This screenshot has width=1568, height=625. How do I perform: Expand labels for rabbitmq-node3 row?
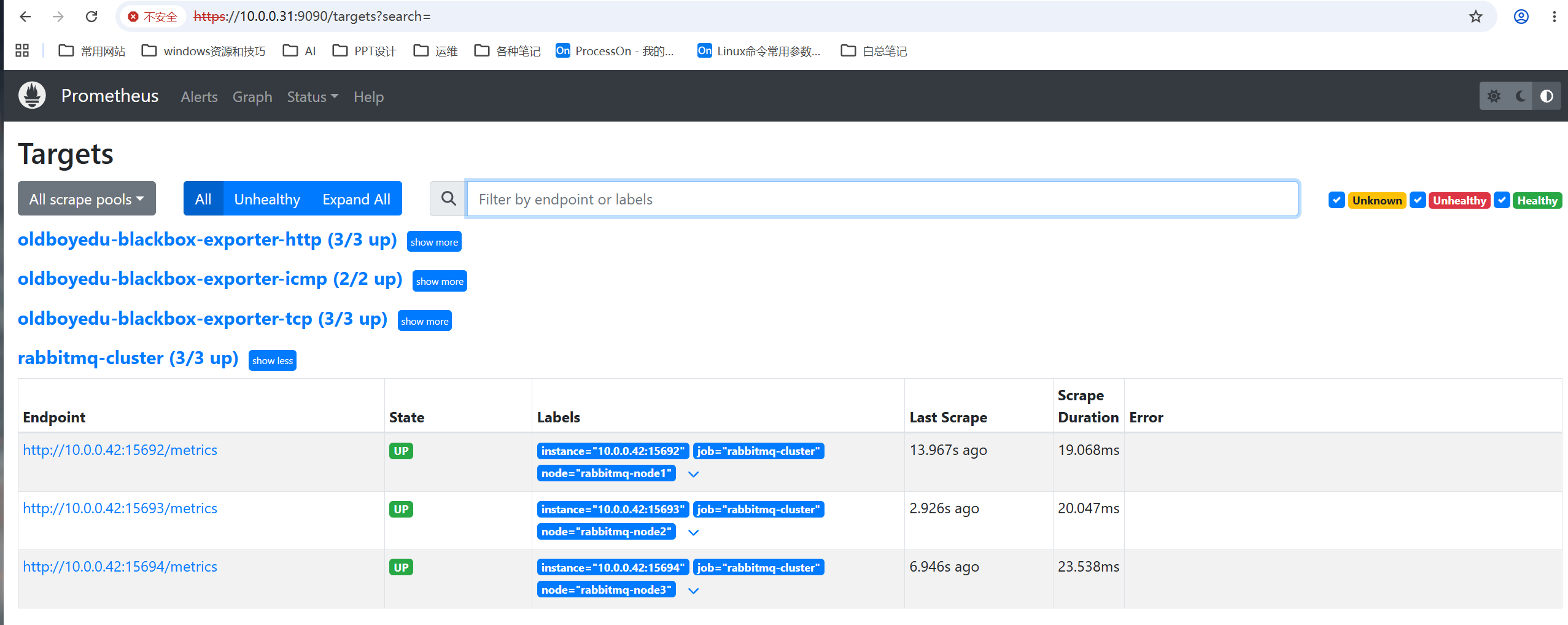coord(694,590)
